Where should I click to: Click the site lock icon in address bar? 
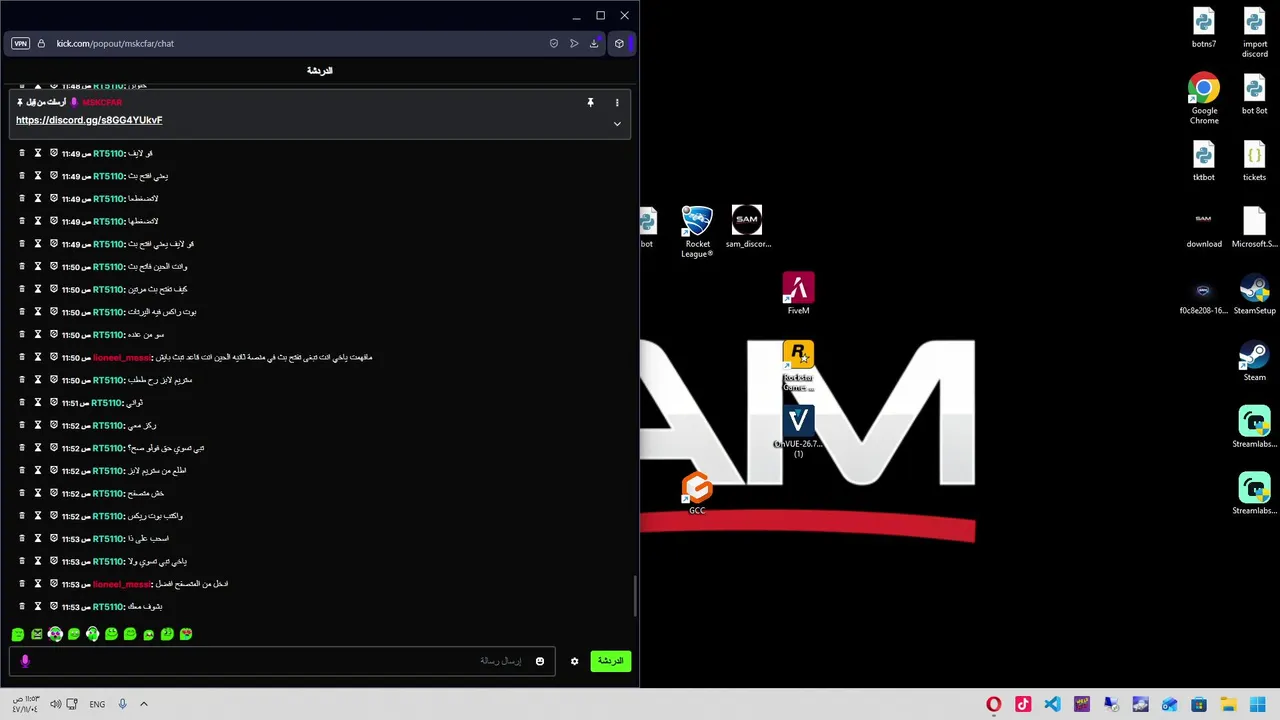tap(41, 43)
